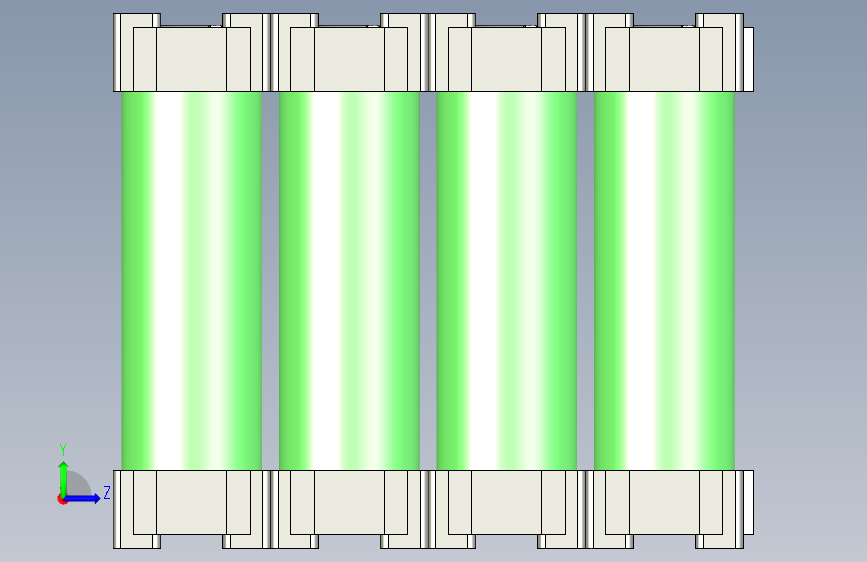The image size is (867, 562).
Task: Select the top end cap of rightmost cylinder
Action: click(x=669, y=53)
